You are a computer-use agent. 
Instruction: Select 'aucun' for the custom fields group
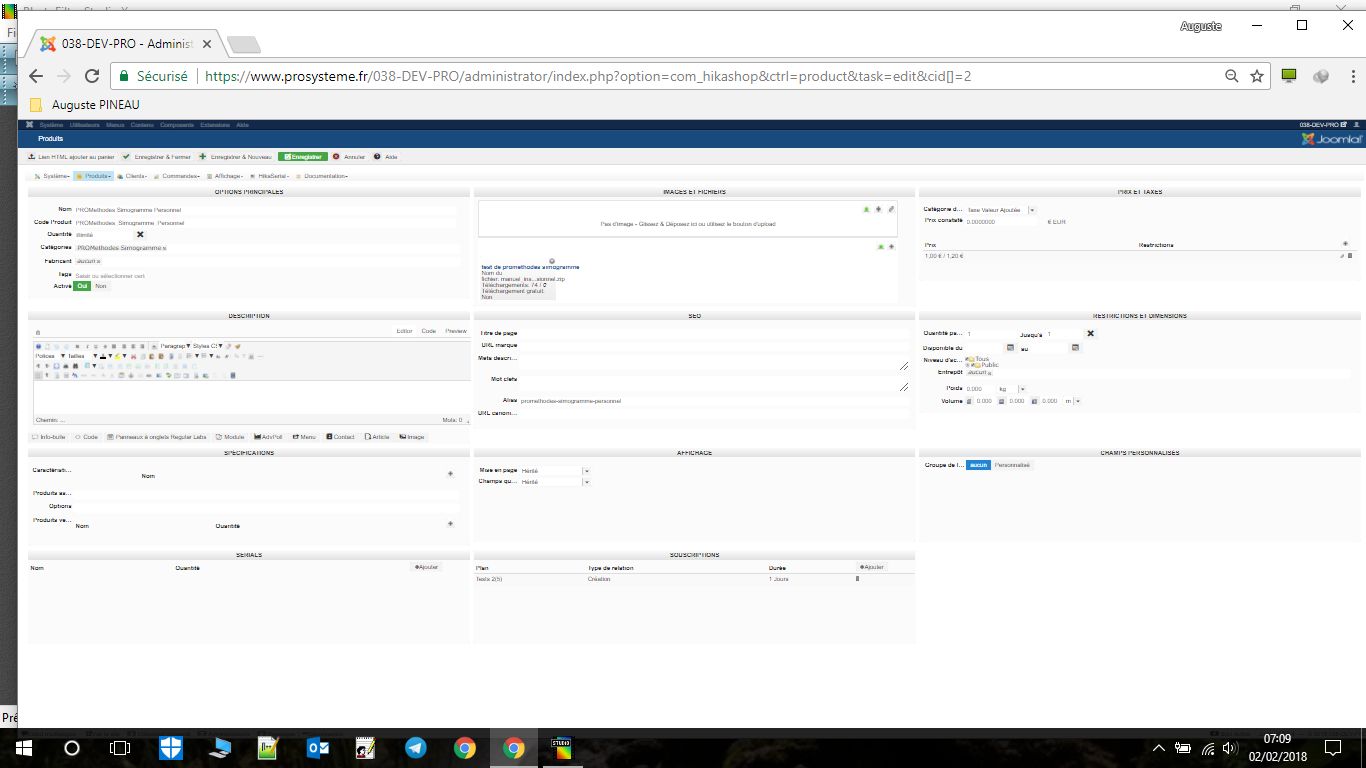click(x=978, y=465)
